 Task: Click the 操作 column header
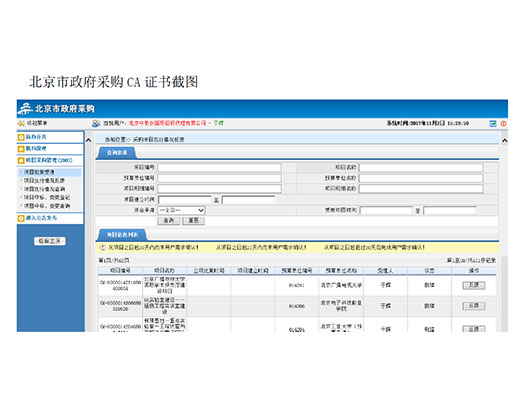(x=474, y=271)
